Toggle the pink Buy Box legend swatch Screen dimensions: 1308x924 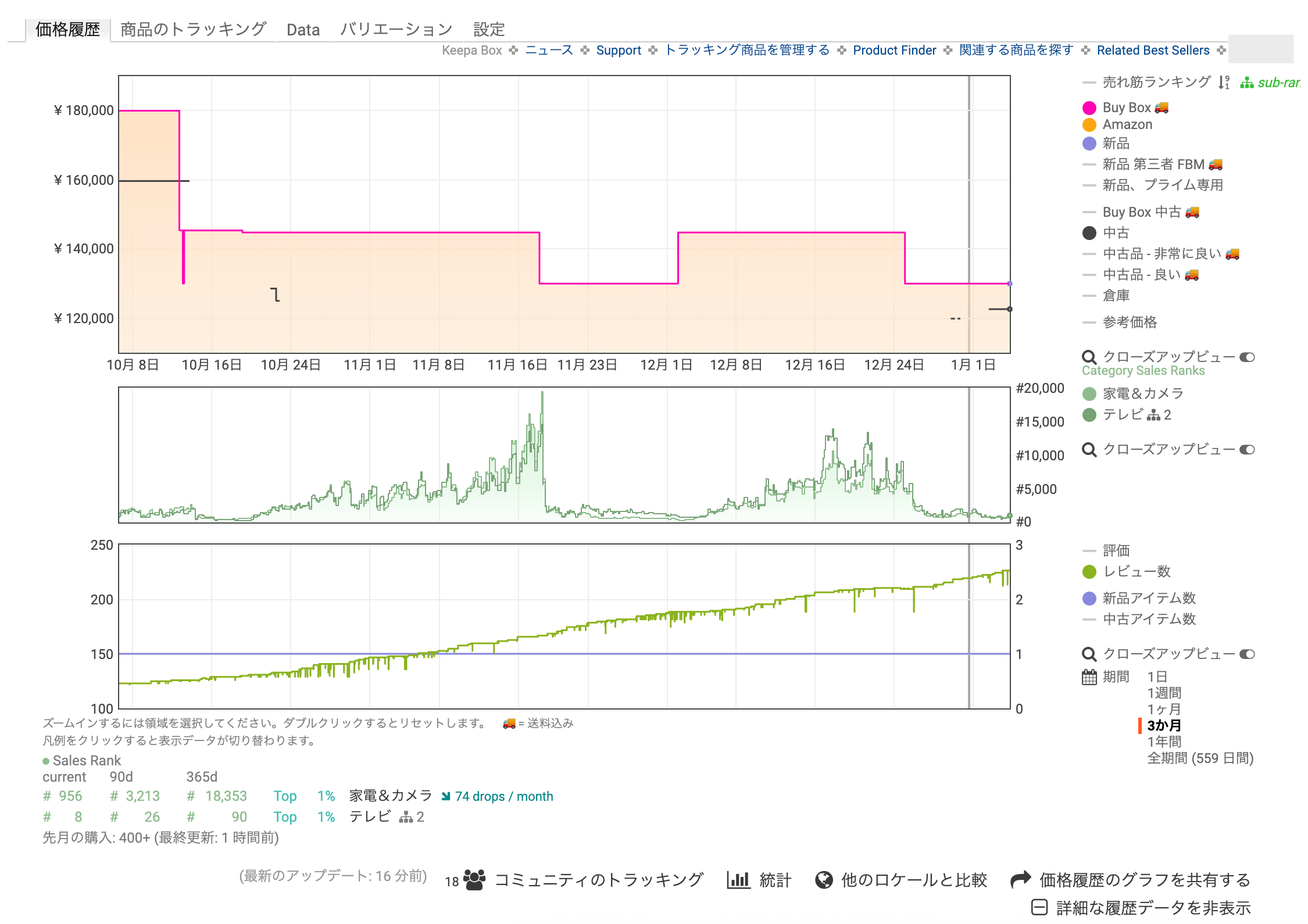point(1089,108)
